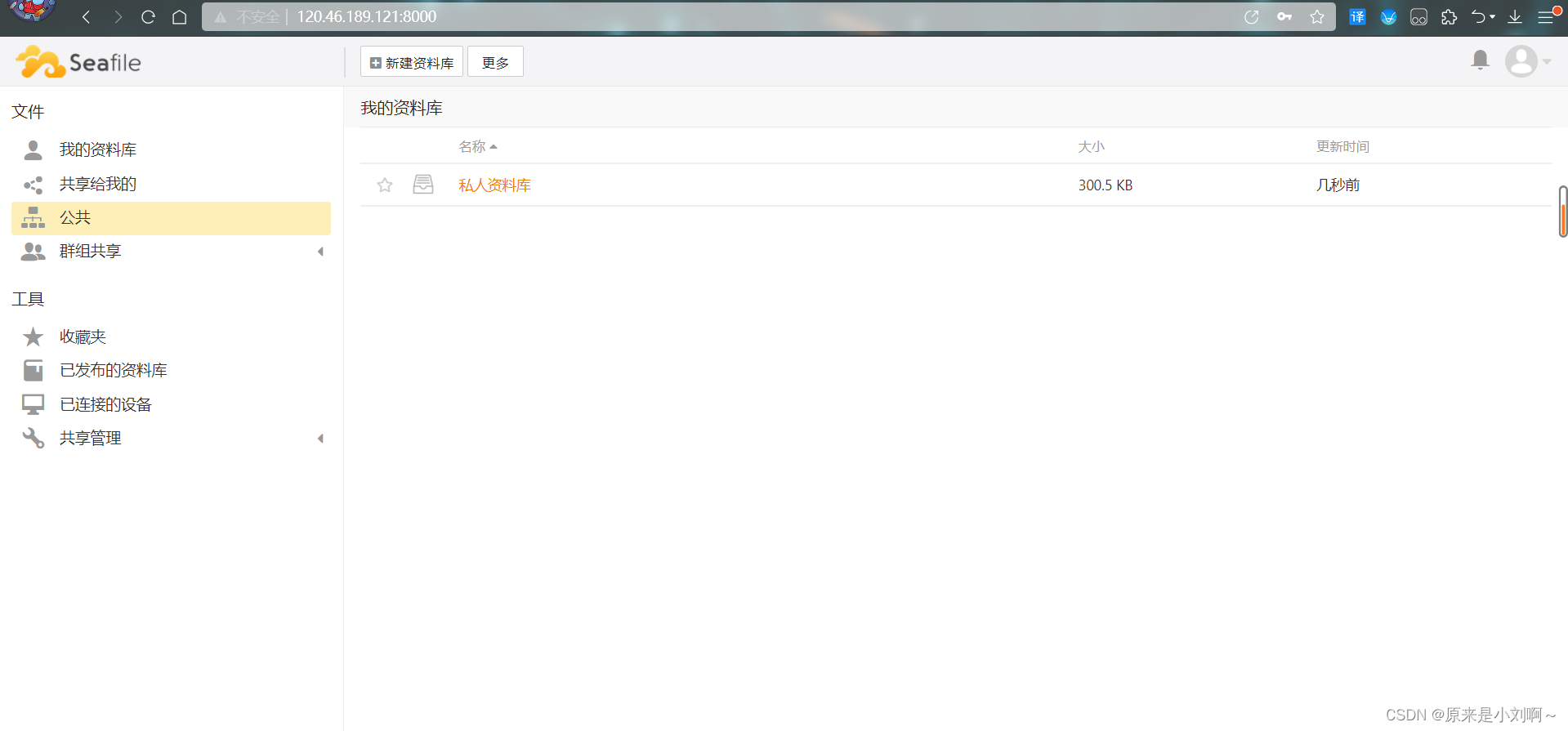The width and height of the screenshot is (1568, 731).
Task: Open browser extensions puzzle icon
Action: tap(1450, 16)
